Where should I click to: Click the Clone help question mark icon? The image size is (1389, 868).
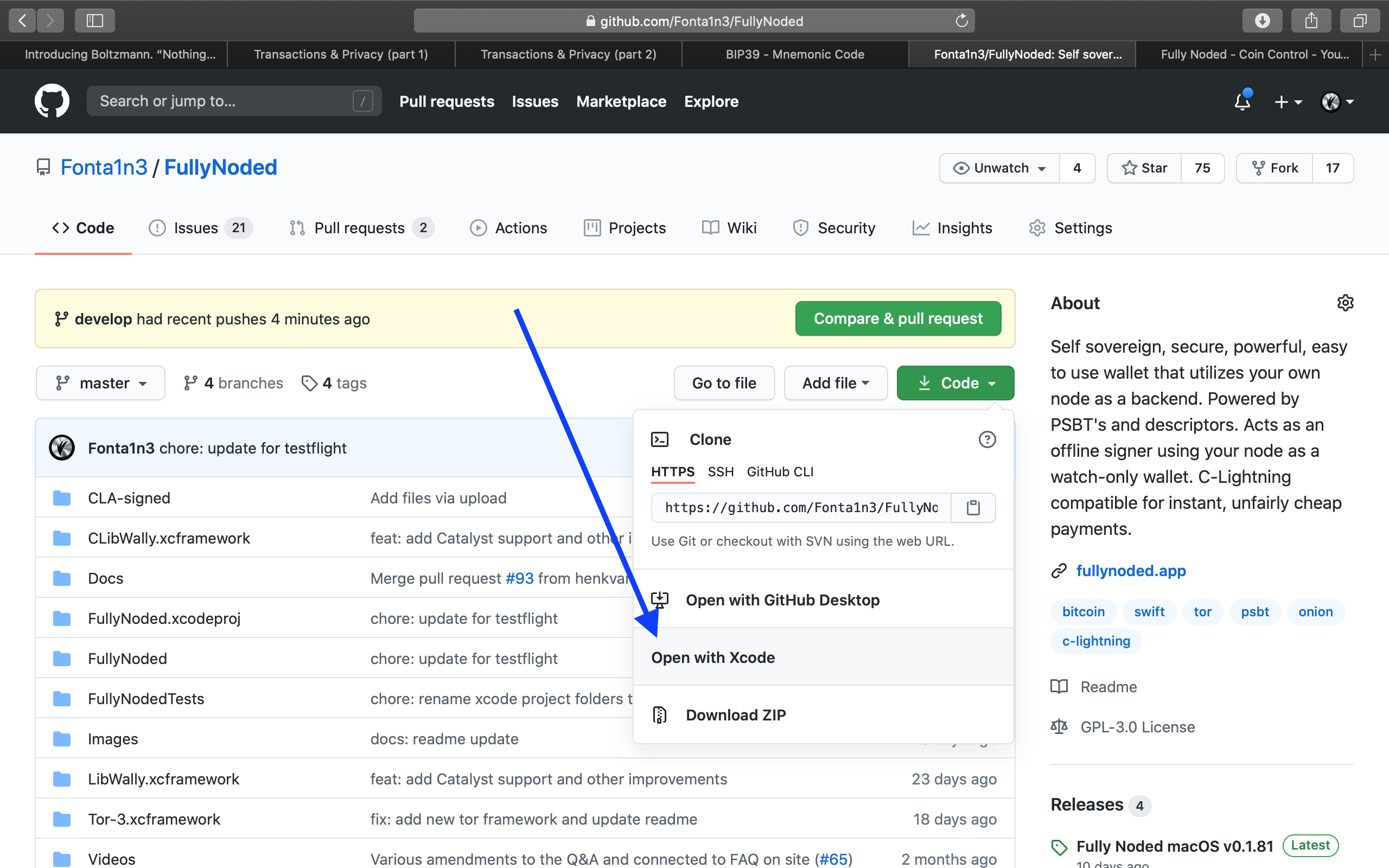point(986,440)
